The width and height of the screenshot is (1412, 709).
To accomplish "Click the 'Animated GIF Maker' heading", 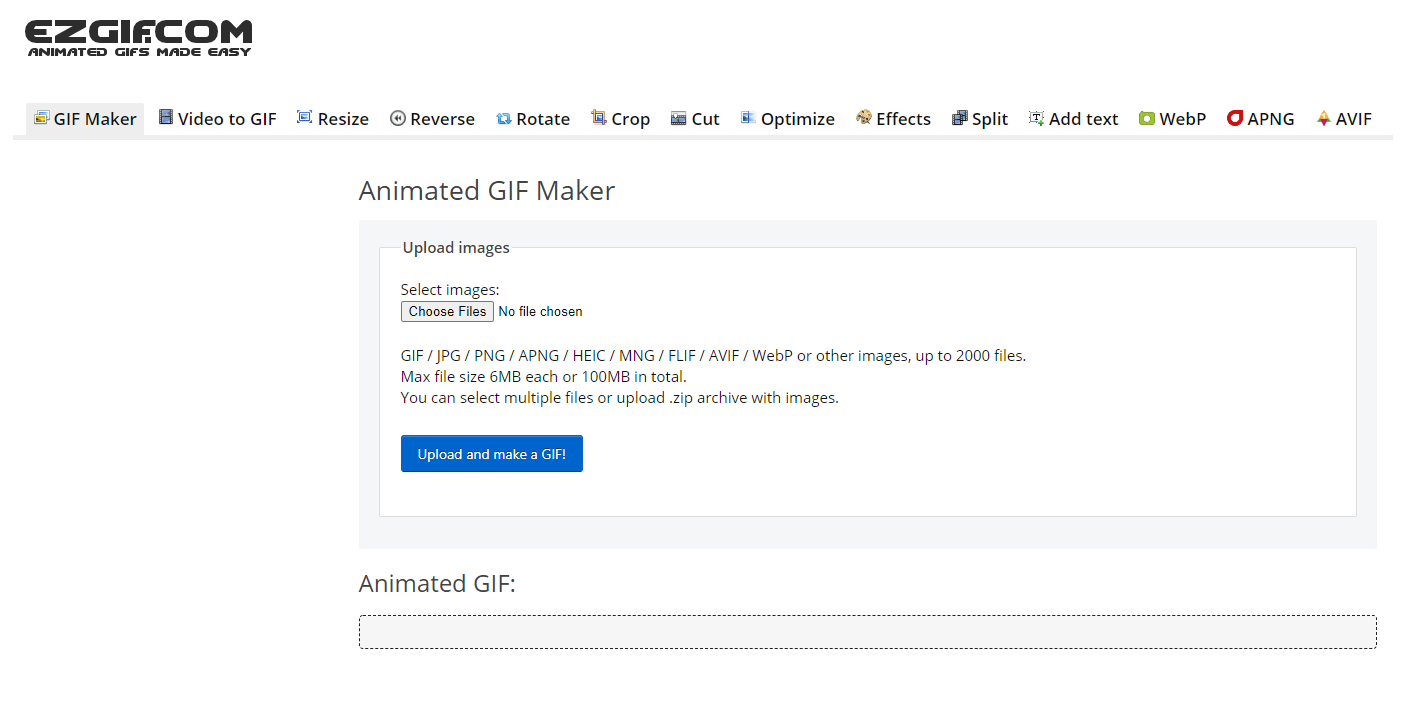I will pos(487,191).
